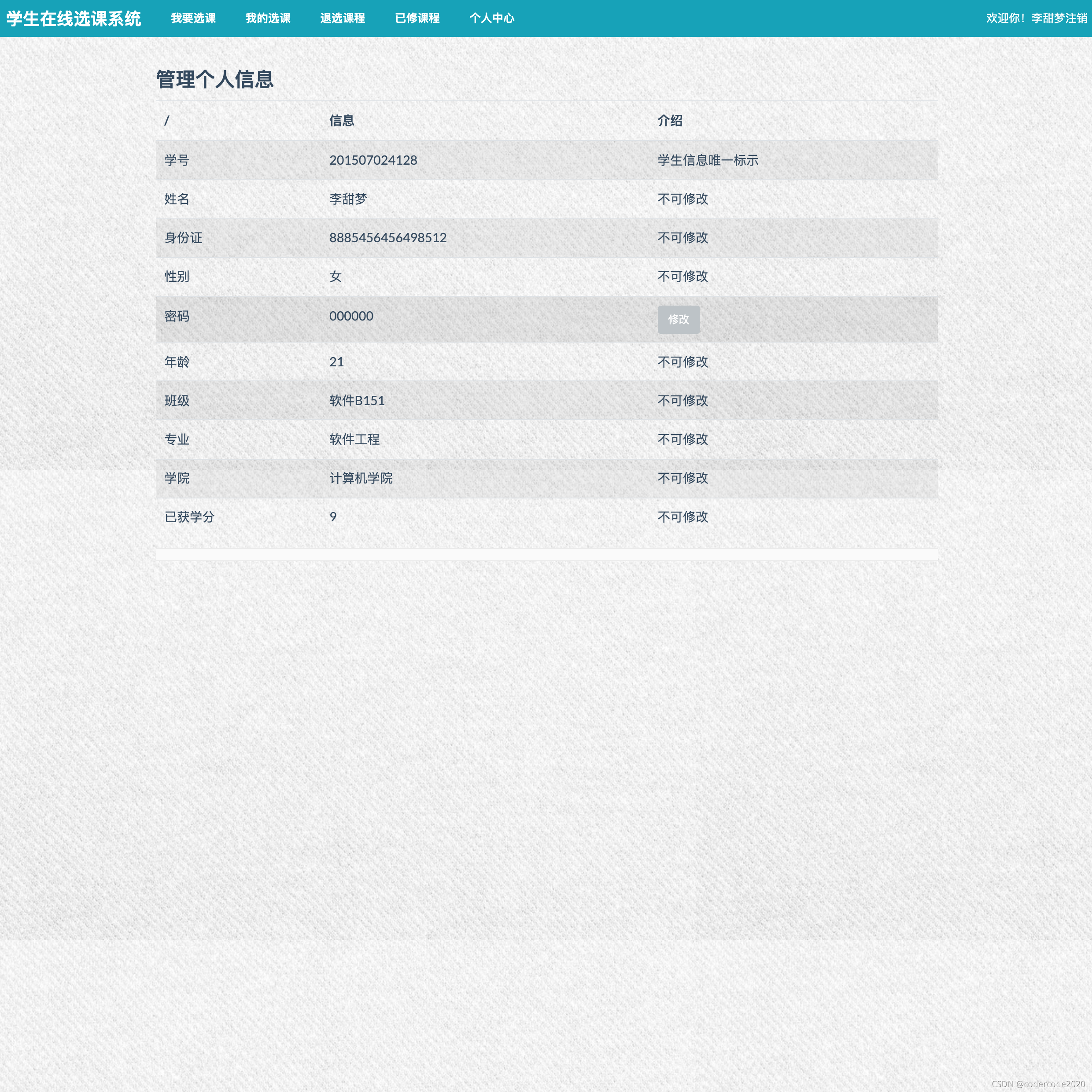Click the 姓名 row label

coord(177,199)
